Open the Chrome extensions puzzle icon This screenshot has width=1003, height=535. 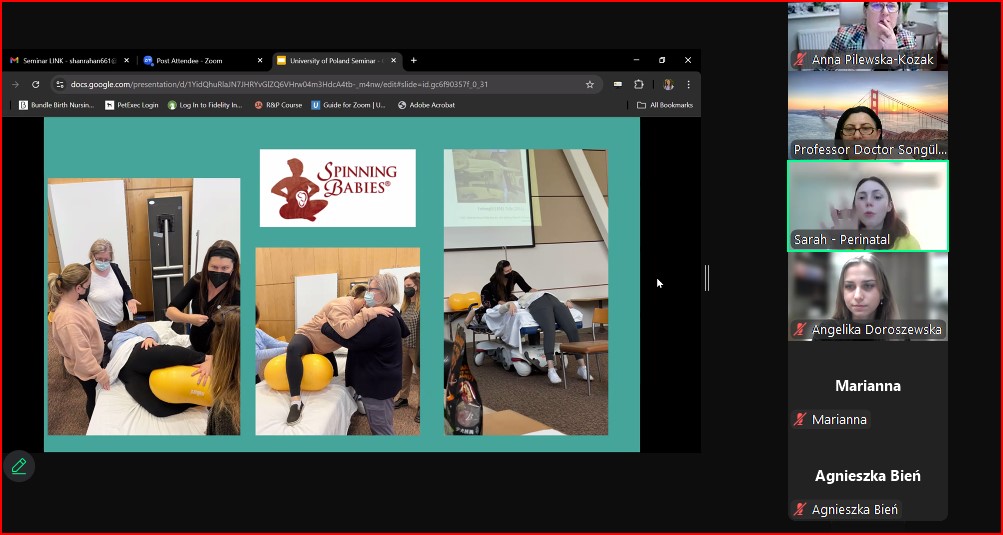tap(638, 84)
